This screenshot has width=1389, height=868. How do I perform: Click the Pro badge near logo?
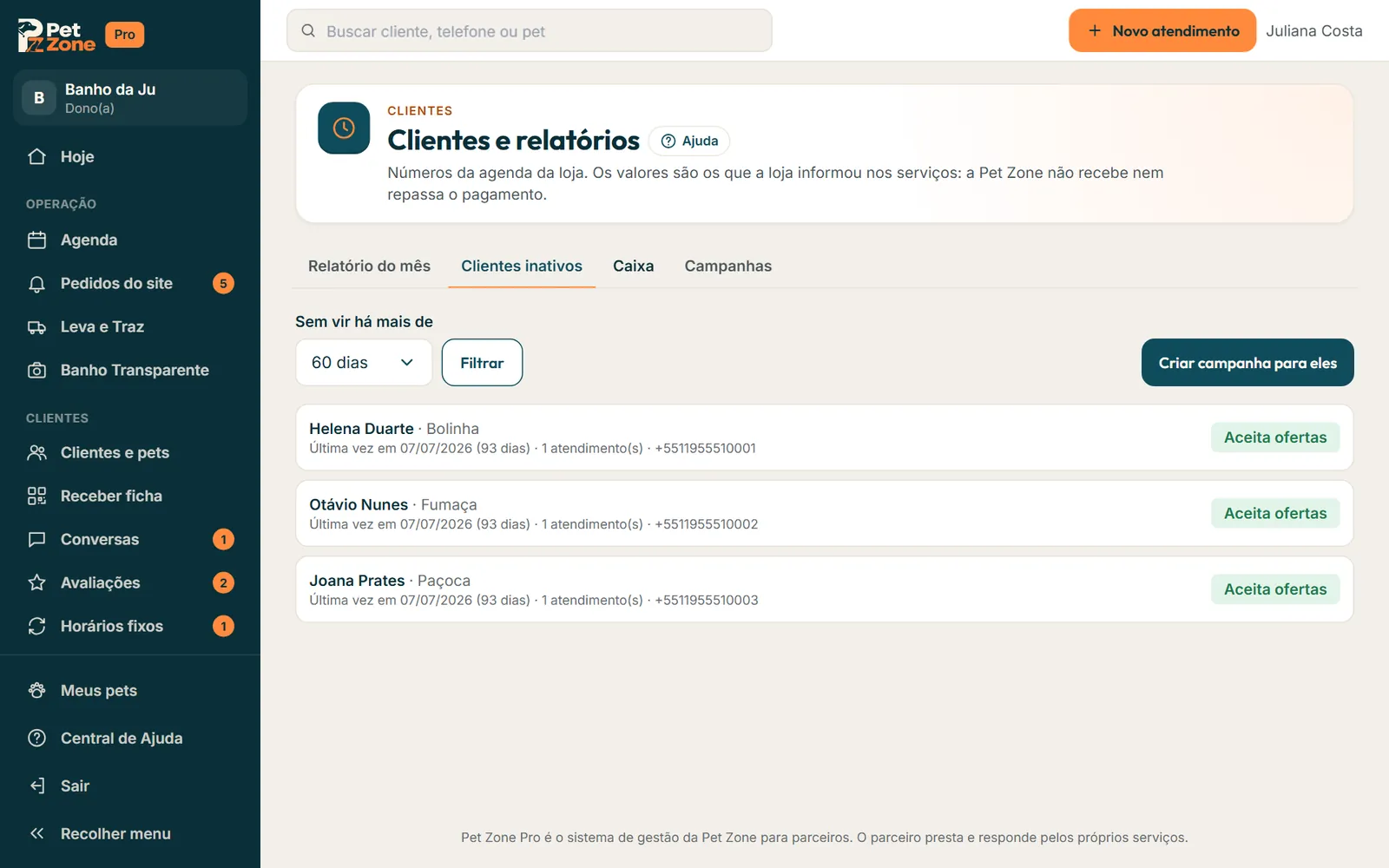tap(125, 35)
